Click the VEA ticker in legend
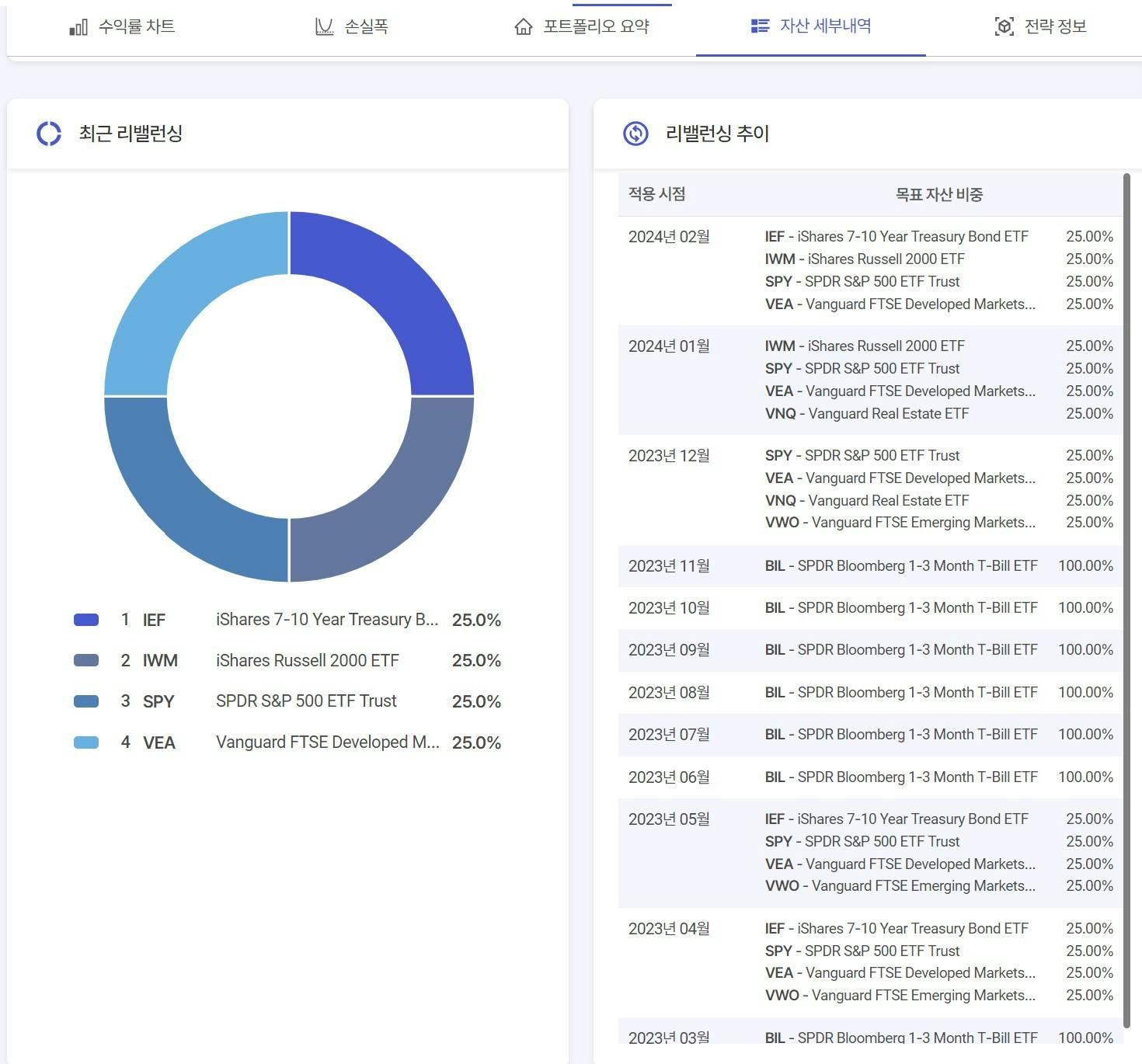The width and height of the screenshot is (1142, 1064). pyautogui.click(x=159, y=742)
